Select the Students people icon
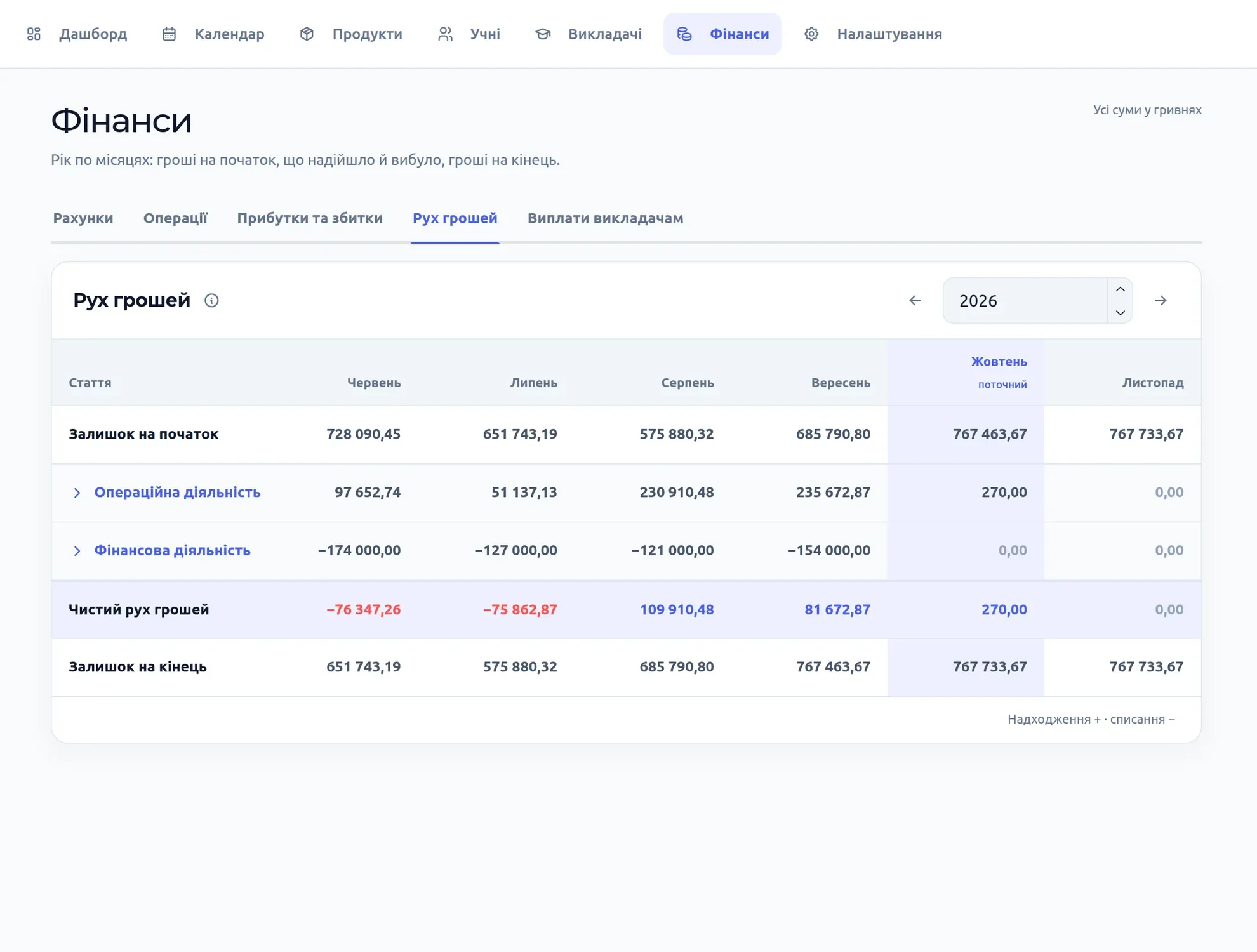 445,34
